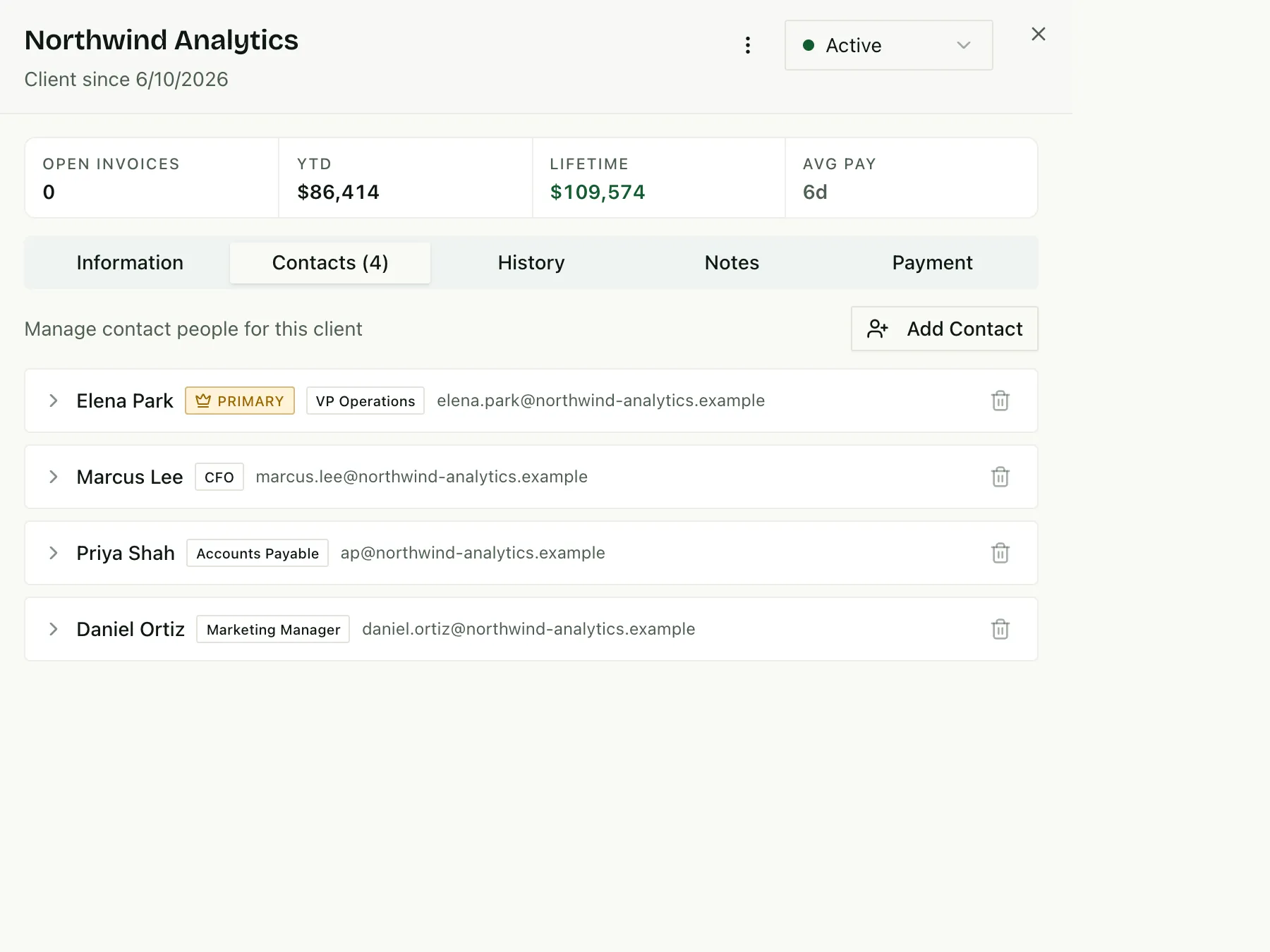Close the Northwind Analytics client panel
The width and height of the screenshot is (1270, 952).
[x=1038, y=34]
